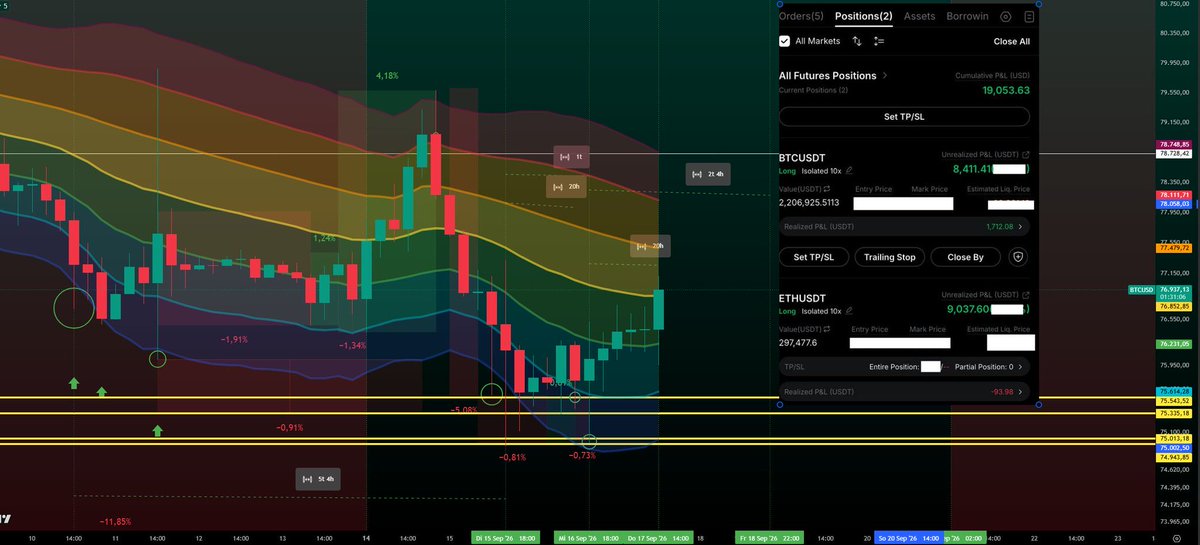Screen dimensions: 1200x545
Task: Click the 78.111,71 red price label
Action: tap(1173, 195)
